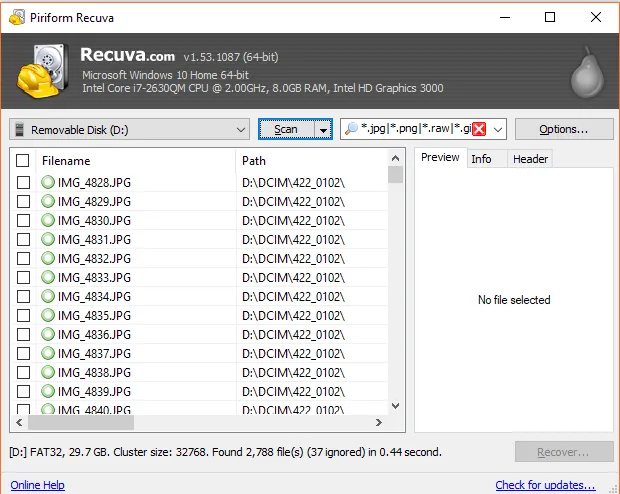Check the box for IMG_4838.JPG
The height and width of the screenshot is (494, 620).
[23, 372]
